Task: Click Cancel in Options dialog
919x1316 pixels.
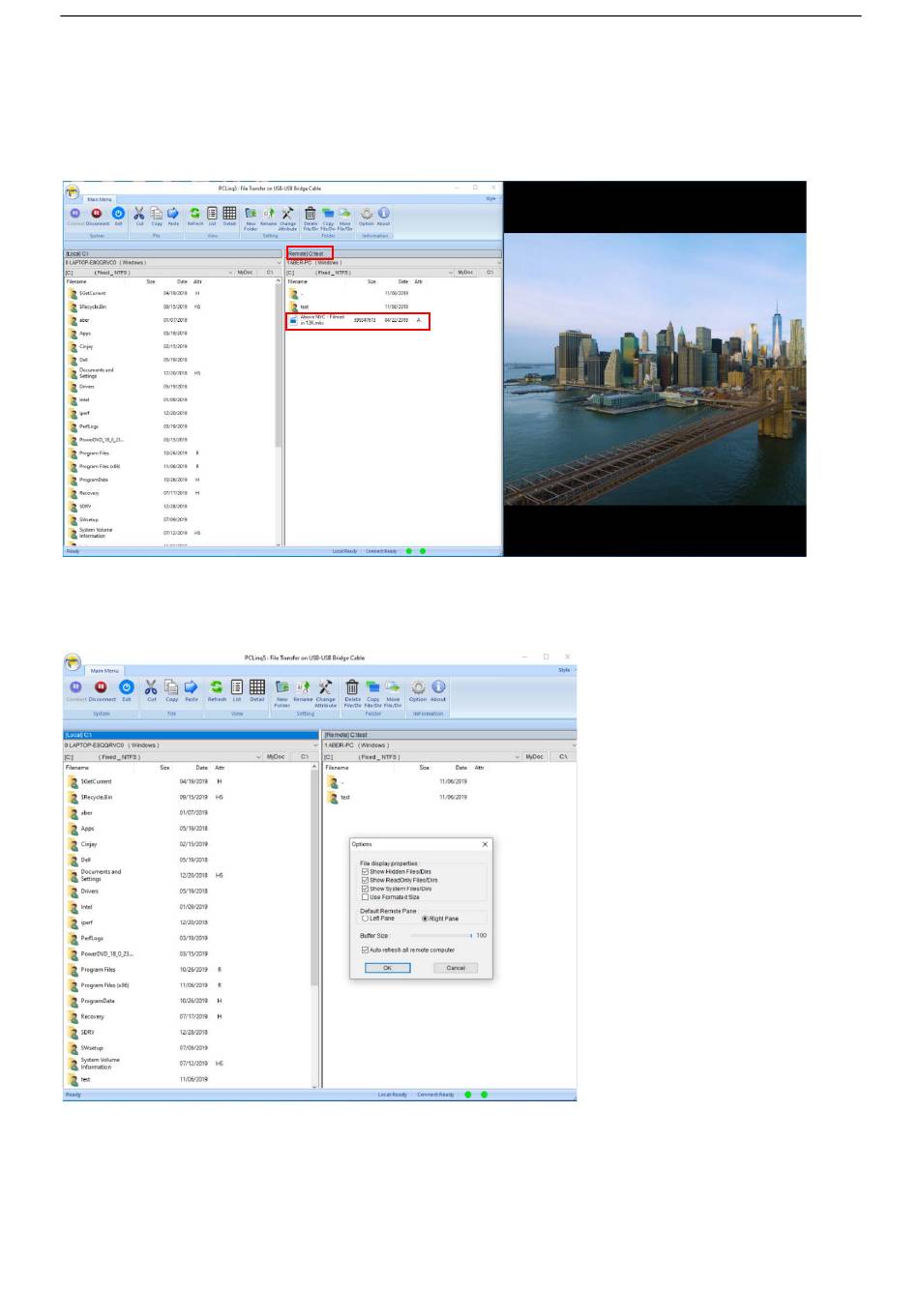Action: 456,968
